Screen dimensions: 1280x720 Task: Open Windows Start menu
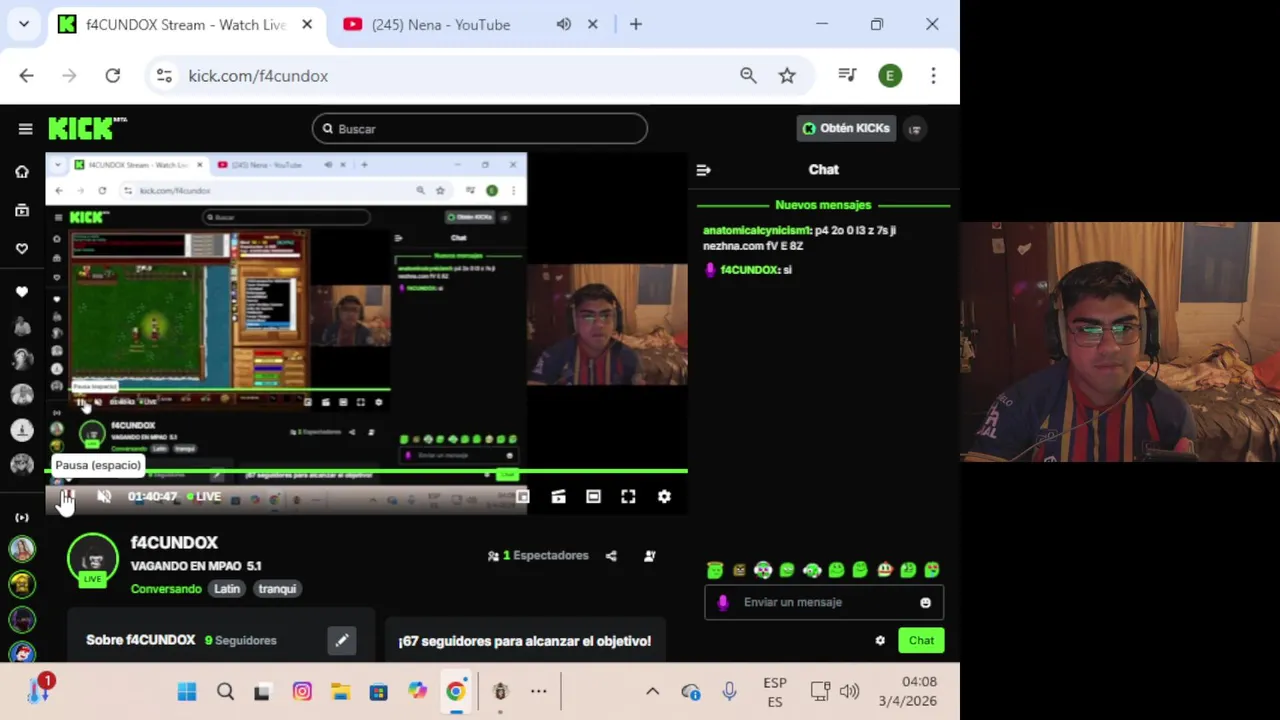pos(187,692)
